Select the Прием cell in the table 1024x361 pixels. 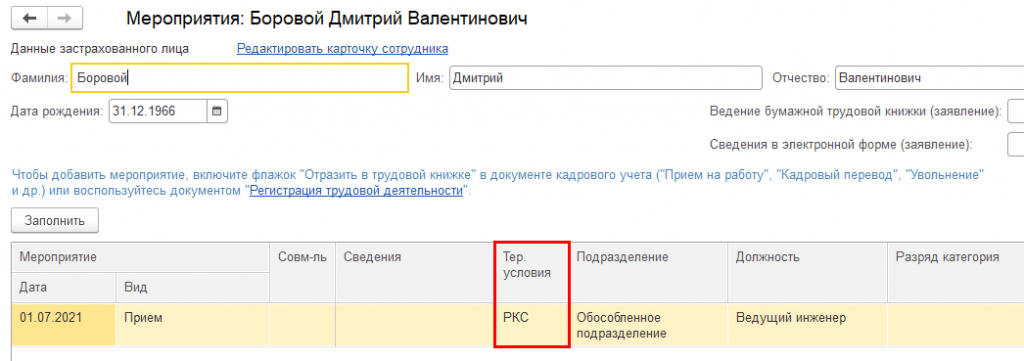(x=193, y=324)
